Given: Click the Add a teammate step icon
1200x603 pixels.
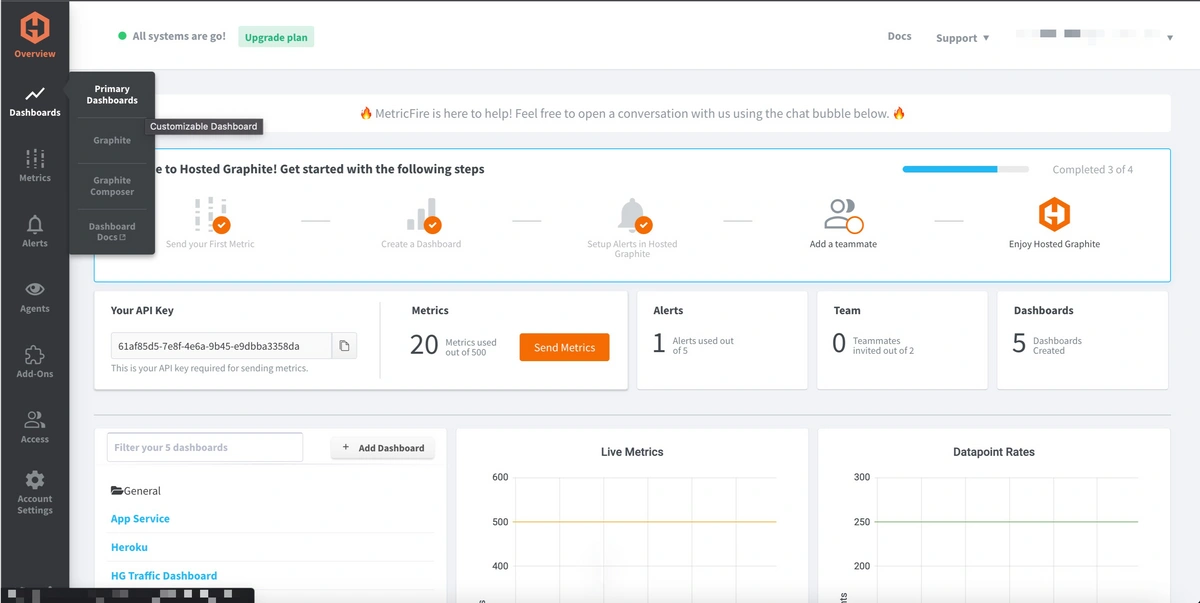Looking at the screenshot, I should 843,215.
